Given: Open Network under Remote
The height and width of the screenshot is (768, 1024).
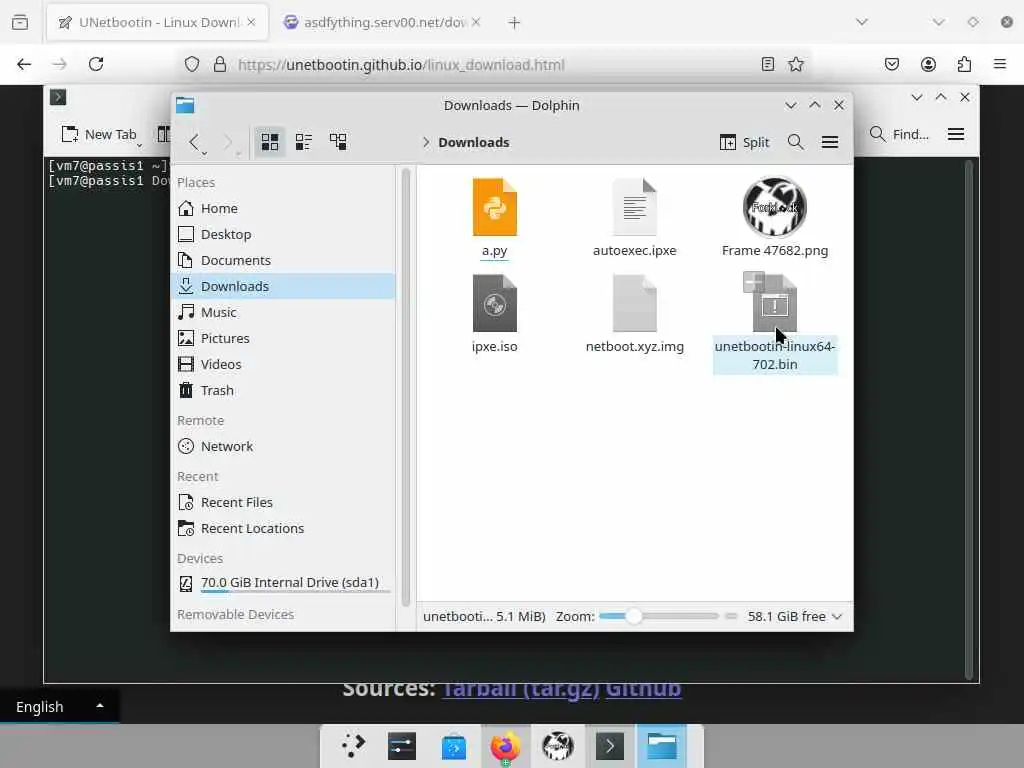Looking at the screenshot, I should (283, 446).
